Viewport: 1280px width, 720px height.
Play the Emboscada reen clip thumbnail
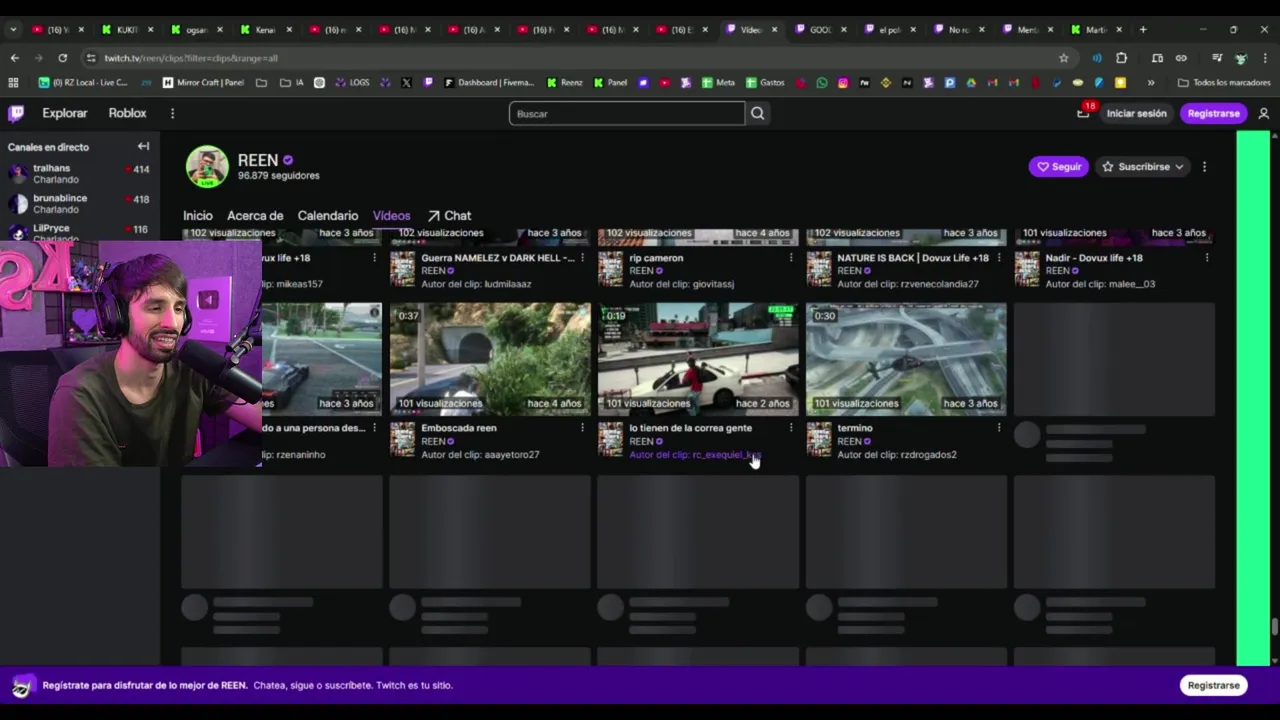tap(490, 359)
